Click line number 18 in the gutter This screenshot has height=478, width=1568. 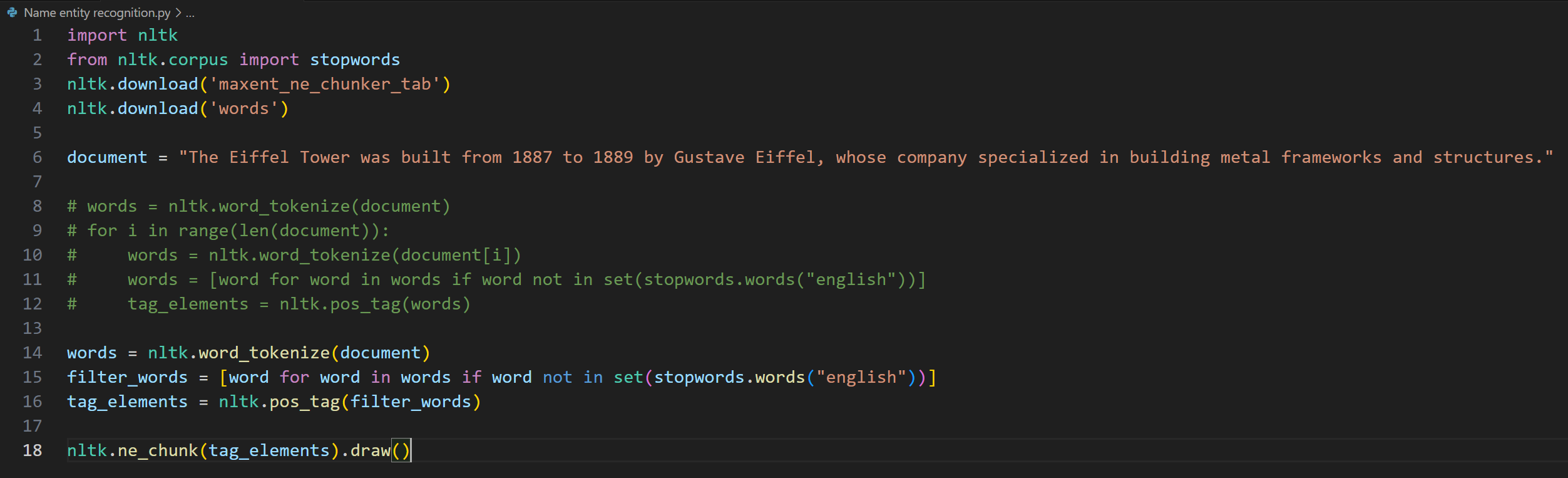[33, 450]
